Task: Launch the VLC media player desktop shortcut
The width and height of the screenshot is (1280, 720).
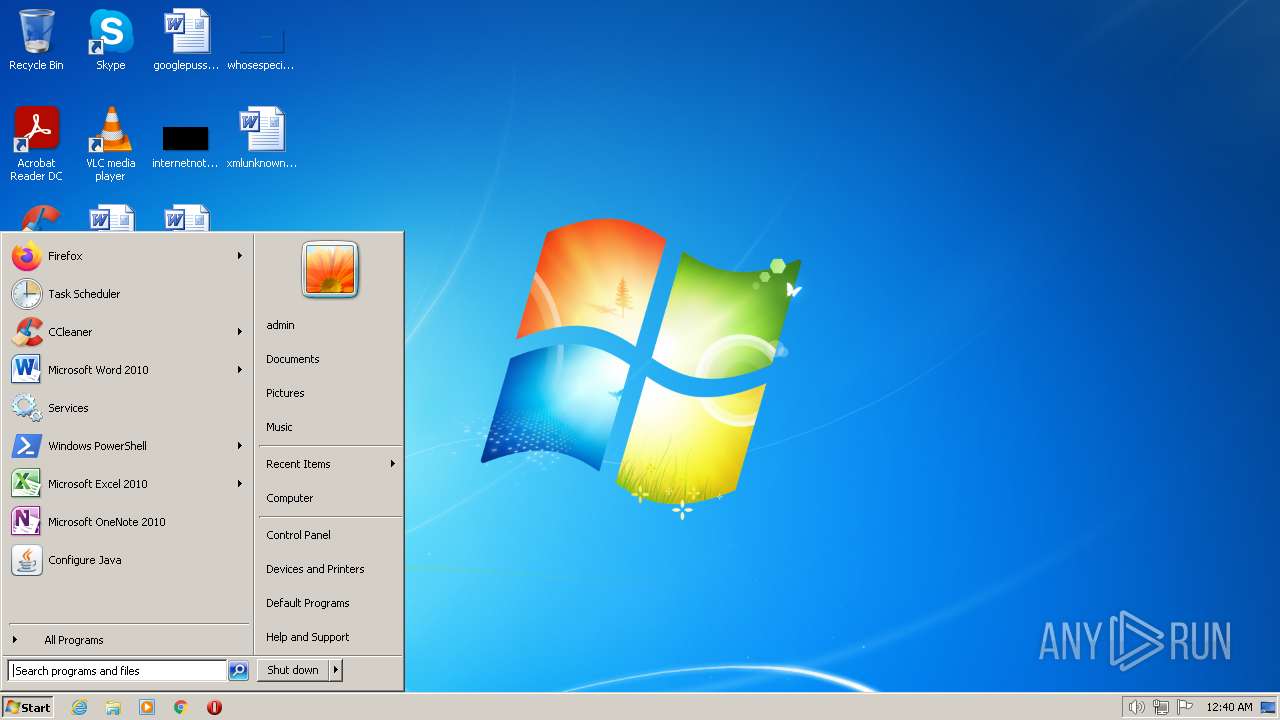Action: [x=110, y=144]
